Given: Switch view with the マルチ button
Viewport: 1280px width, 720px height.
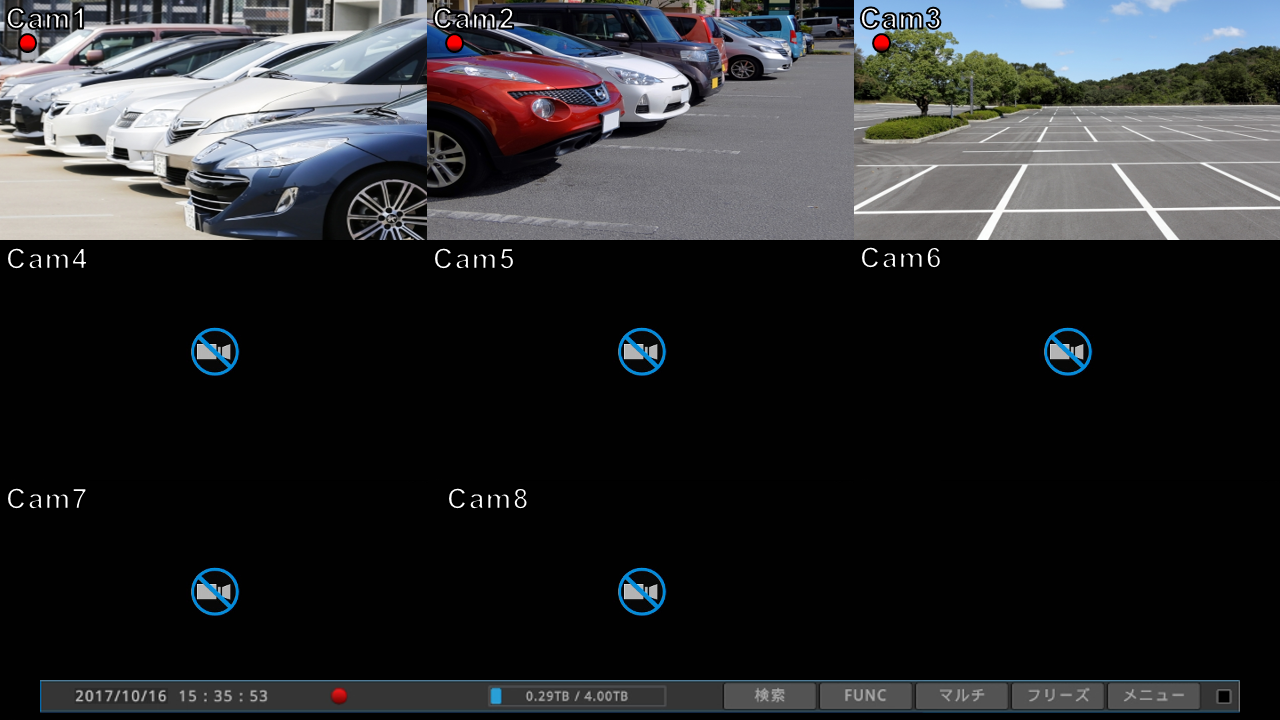Looking at the screenshot, I should coord(962,696).
